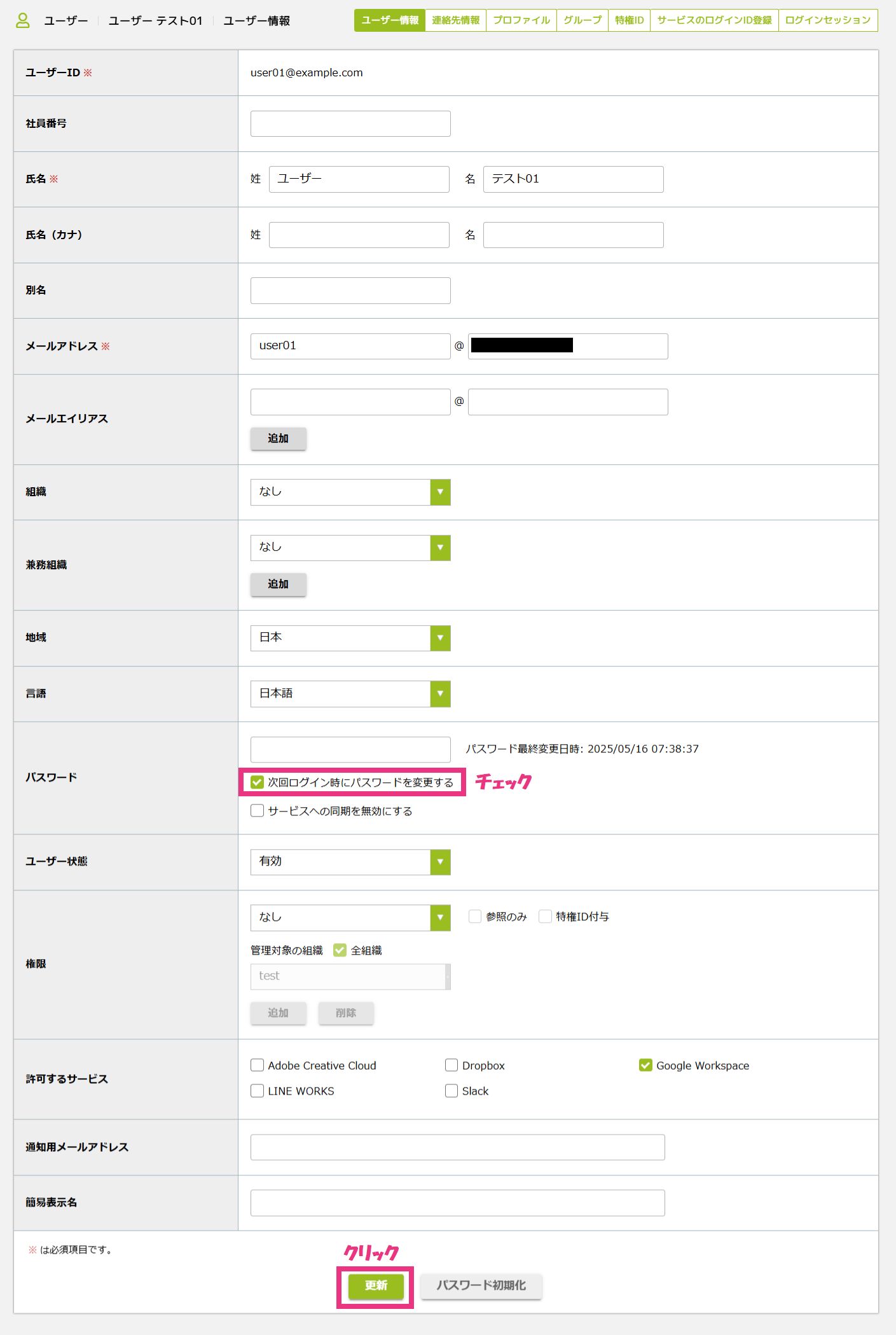
Task: Tick the 特権ID付与 checkbox
Action: [x=545, y=917]
